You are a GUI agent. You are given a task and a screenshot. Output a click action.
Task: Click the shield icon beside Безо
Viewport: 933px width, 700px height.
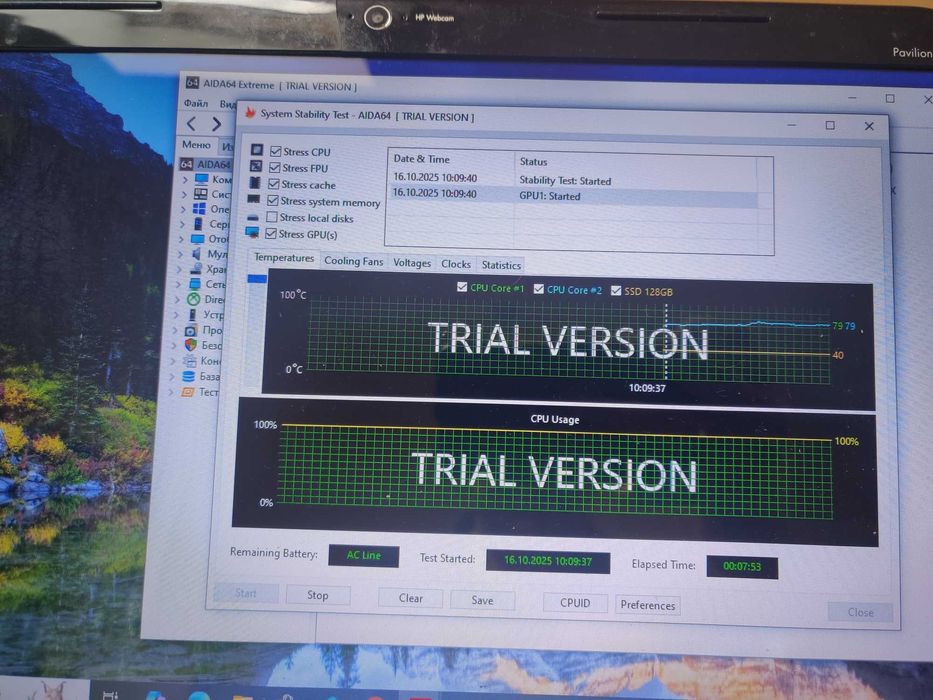click(x=191, y=345)
